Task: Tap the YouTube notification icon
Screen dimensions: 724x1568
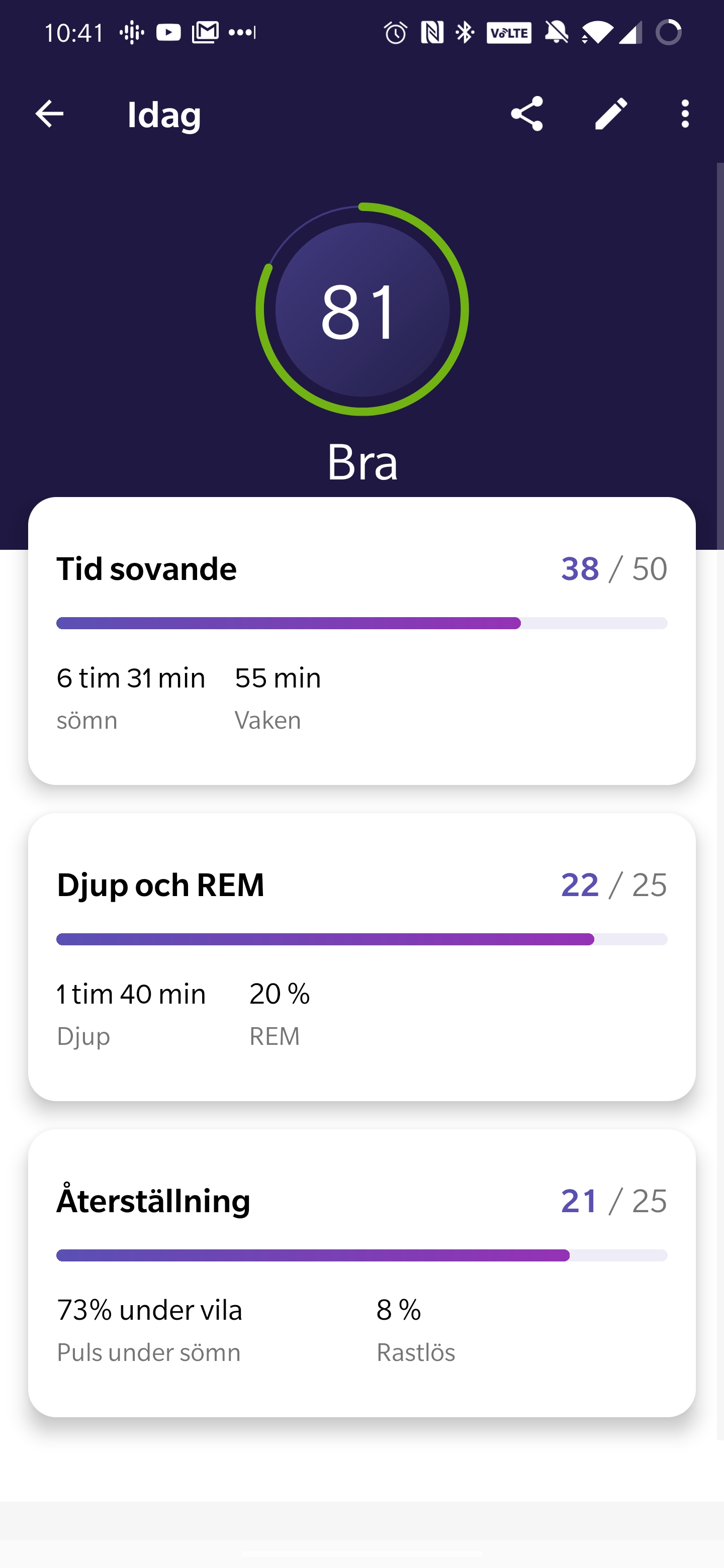Action: pos(168,33)
